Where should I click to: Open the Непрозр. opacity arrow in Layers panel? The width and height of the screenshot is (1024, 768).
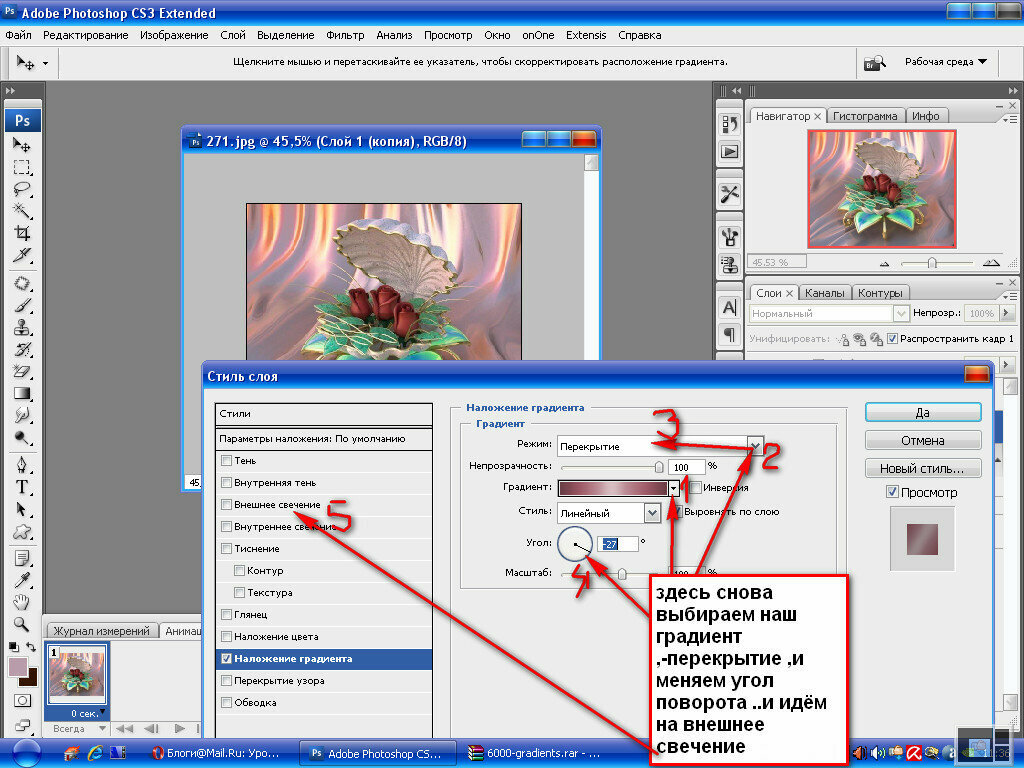[1006, 313]
